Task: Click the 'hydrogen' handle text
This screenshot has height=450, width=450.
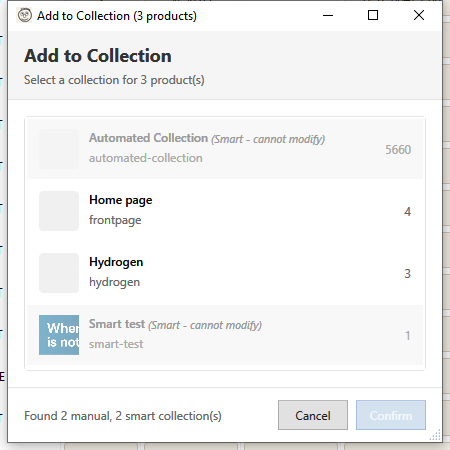Action: (114, 282)
